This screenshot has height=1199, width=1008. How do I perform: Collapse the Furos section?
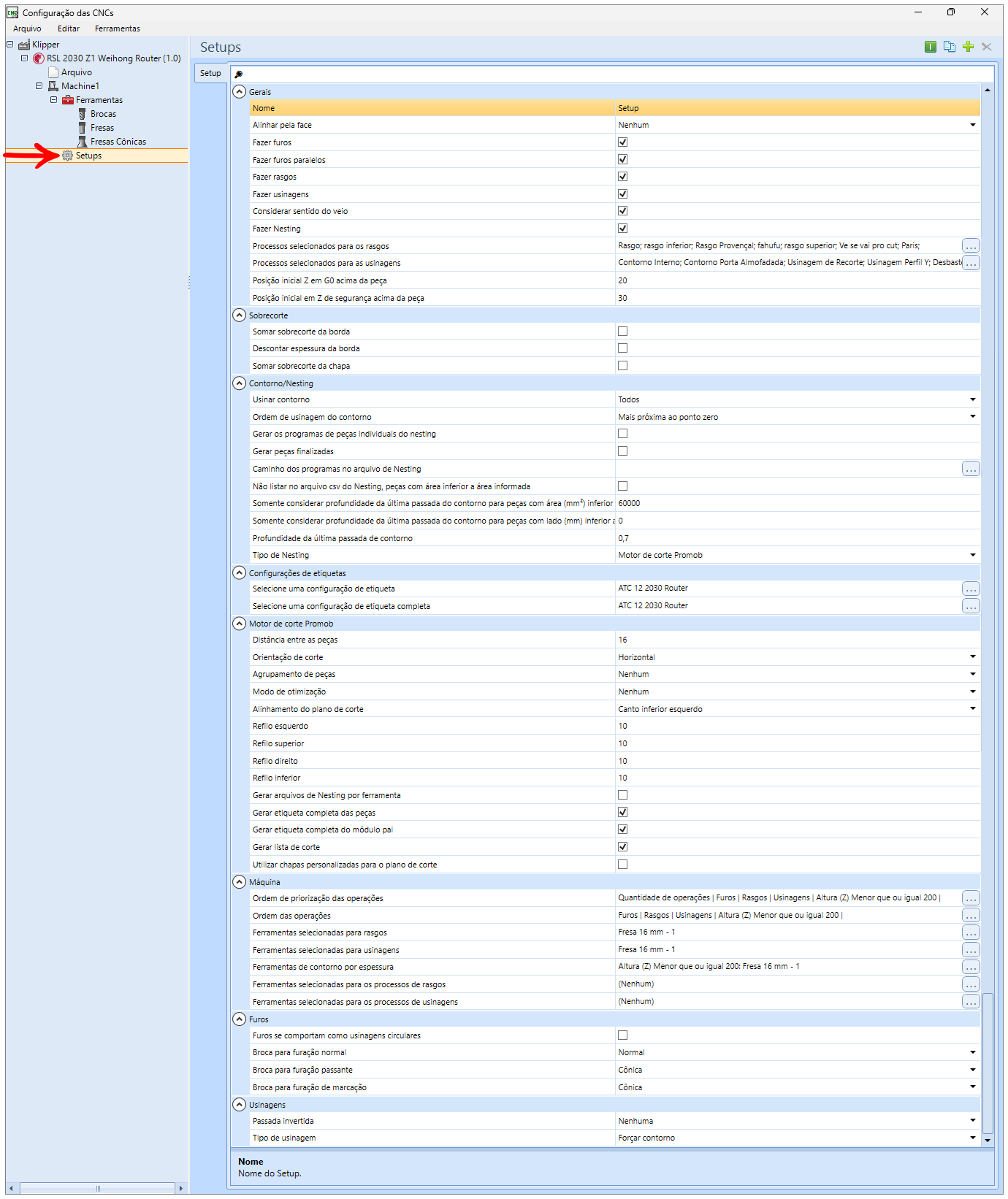(239, 1019)
